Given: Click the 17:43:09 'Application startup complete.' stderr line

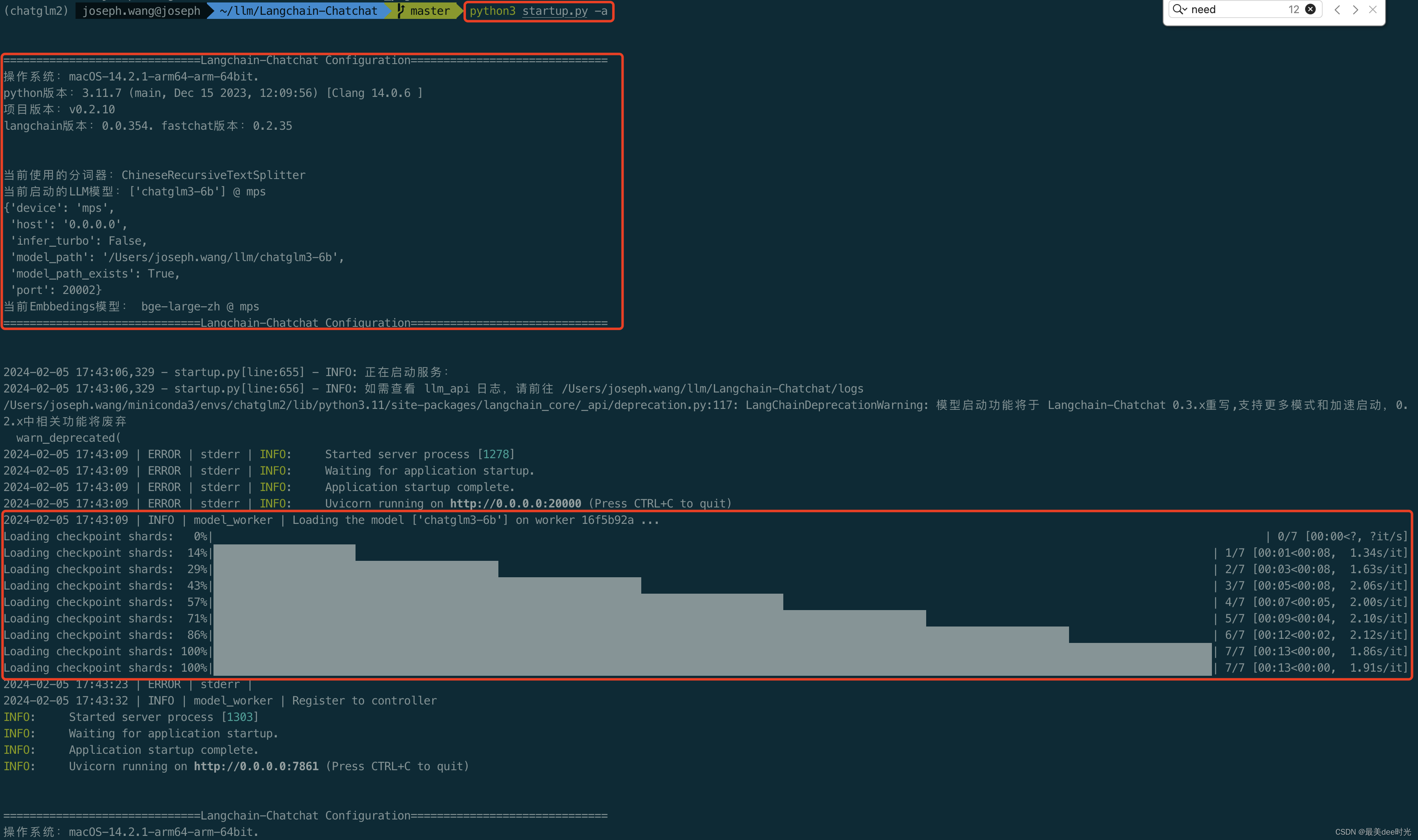Looking at the screenshot, I should (x=259, y=487).
